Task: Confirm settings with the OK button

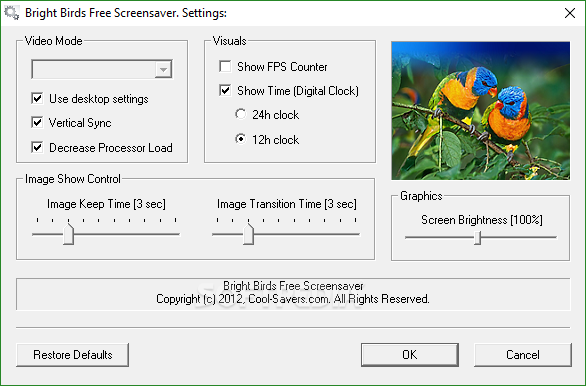Action: click(410, 355)
